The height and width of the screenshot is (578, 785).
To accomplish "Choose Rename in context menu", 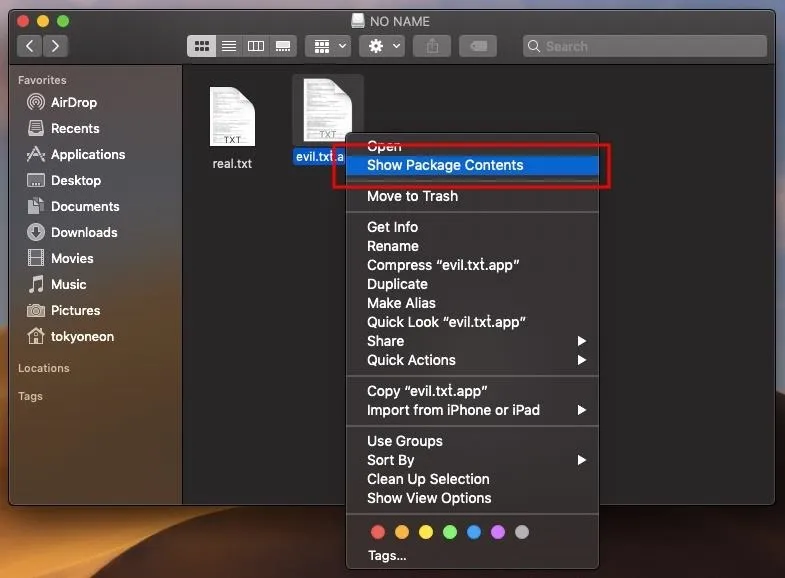I will (x=472, y=246).
